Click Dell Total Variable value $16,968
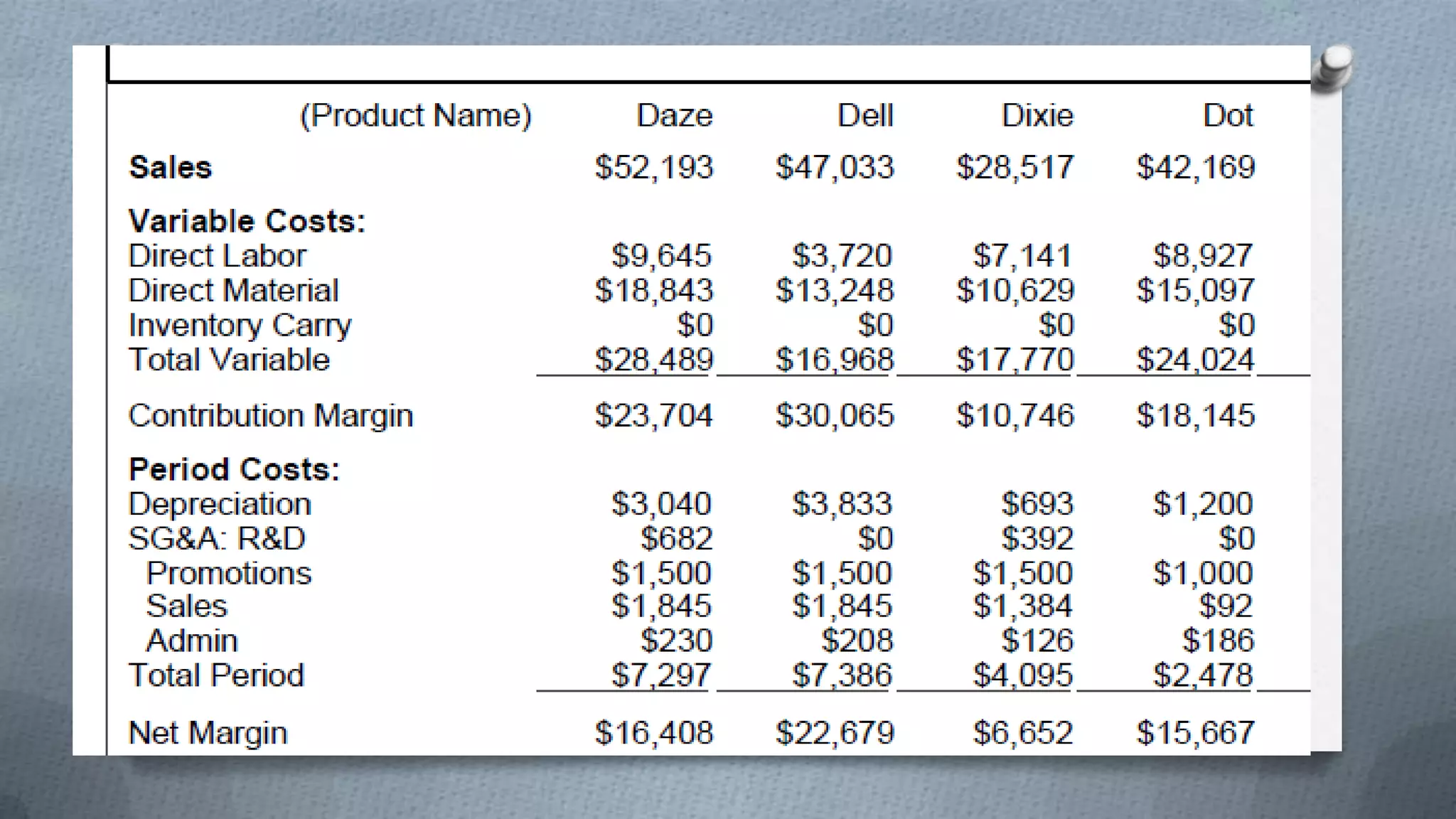This screenshot has width=1456, height=819. (x=835, y=359)
